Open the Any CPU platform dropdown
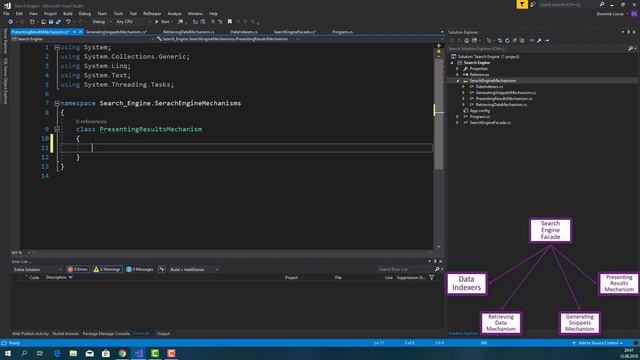The width and height of the screenshot is (640, 360). click(x=133, y=22)
